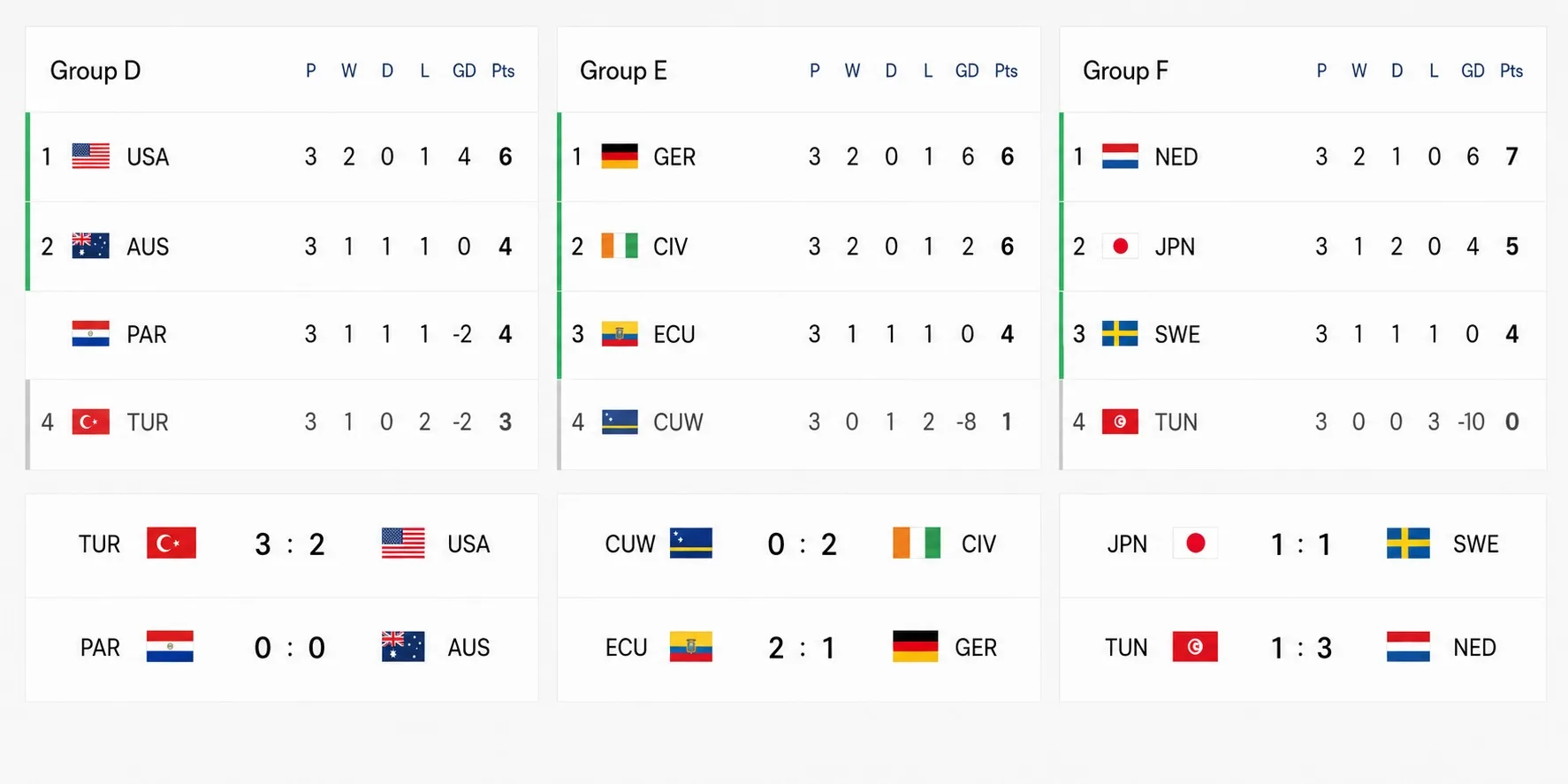Click the Ivory Coast flag in Group E table
This screenshot has height=784, width=1568.
coord(619,246)
